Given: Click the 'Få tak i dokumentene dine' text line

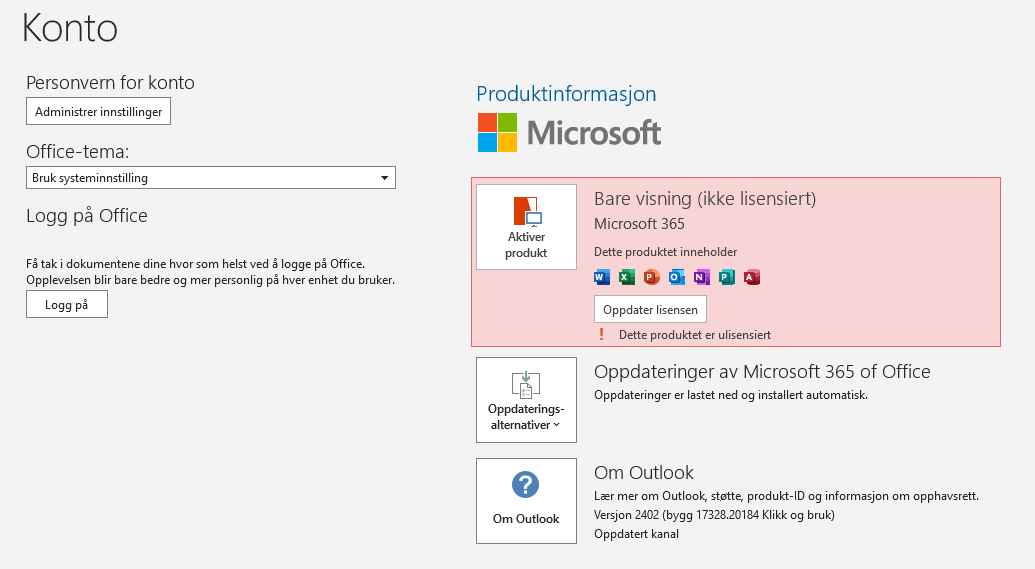Looking at the screenshot, I should (x=195, y=264).
